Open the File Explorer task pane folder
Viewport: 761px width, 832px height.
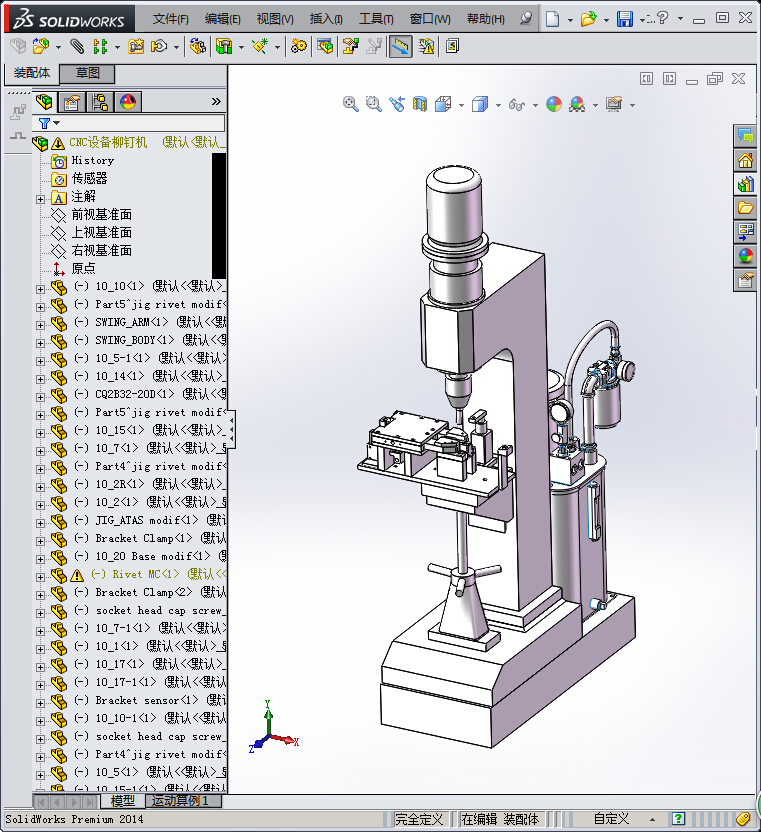(x=745, y=208)
